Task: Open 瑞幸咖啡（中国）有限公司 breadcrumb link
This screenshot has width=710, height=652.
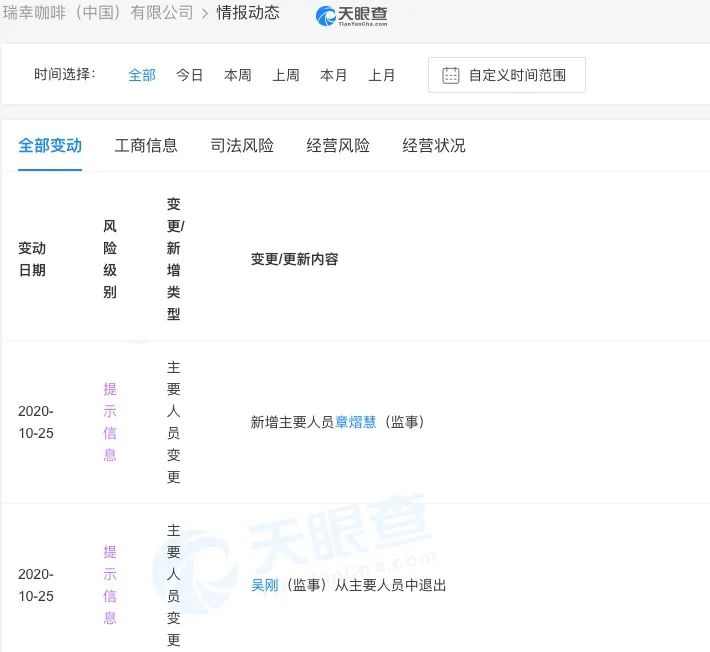Action: (x=98, y=13)
